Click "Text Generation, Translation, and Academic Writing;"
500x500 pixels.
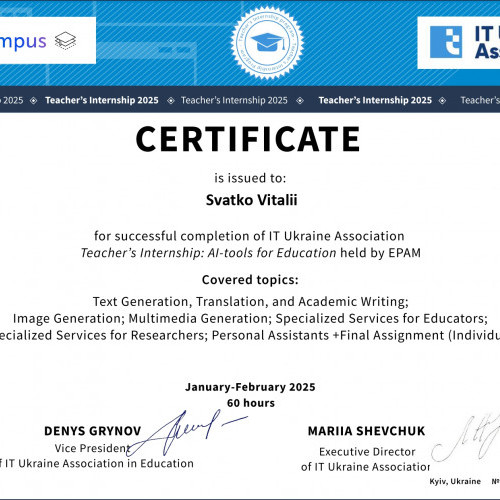coord(251,302)
